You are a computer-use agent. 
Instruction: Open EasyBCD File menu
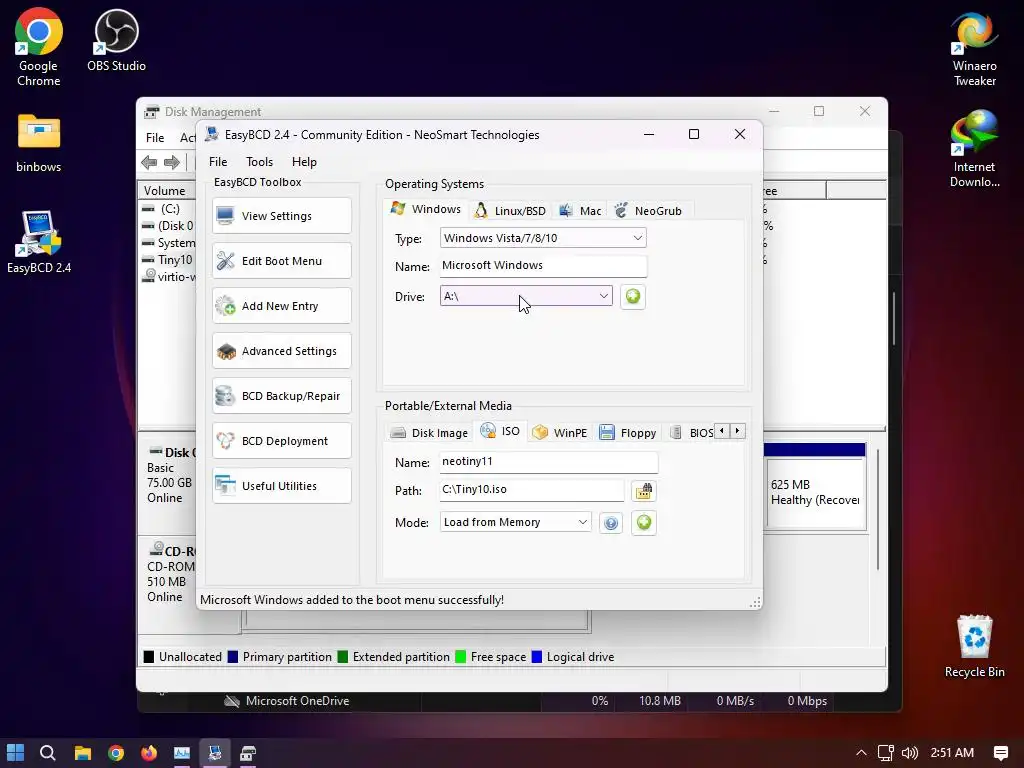(218, 162)
